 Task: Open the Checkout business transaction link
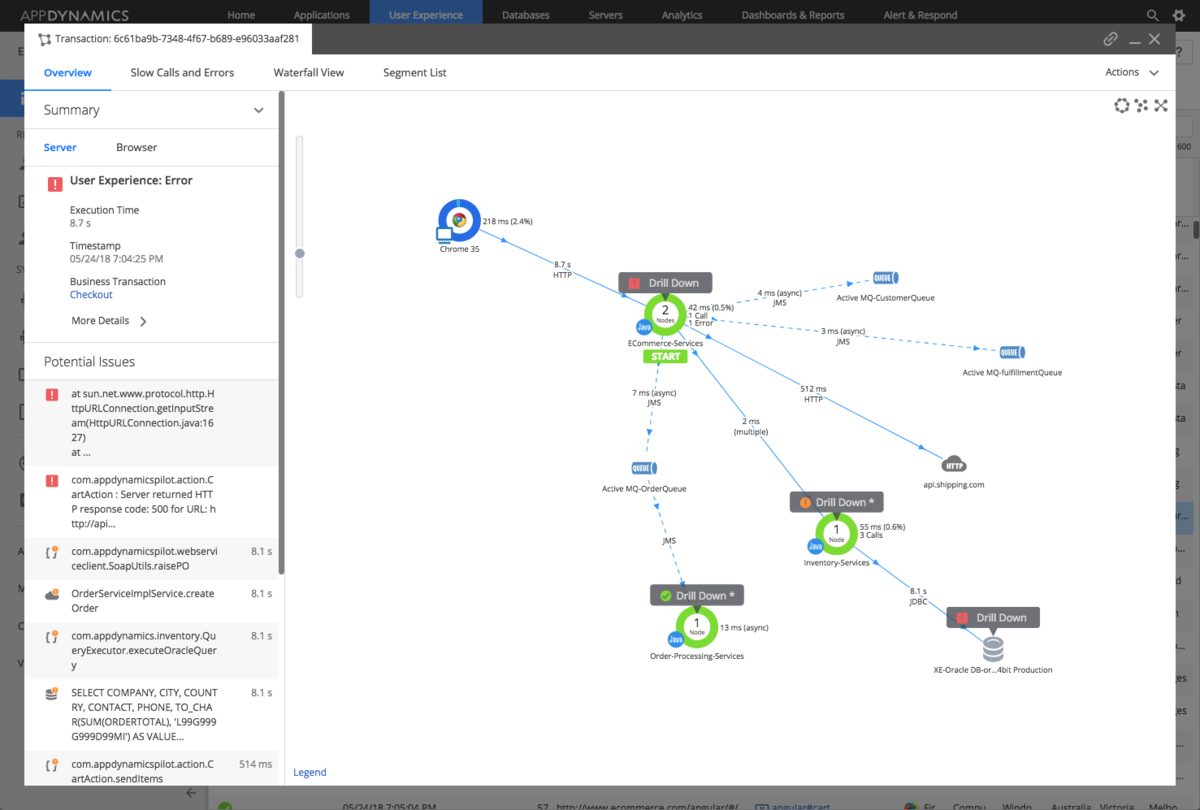click(91, 295)
